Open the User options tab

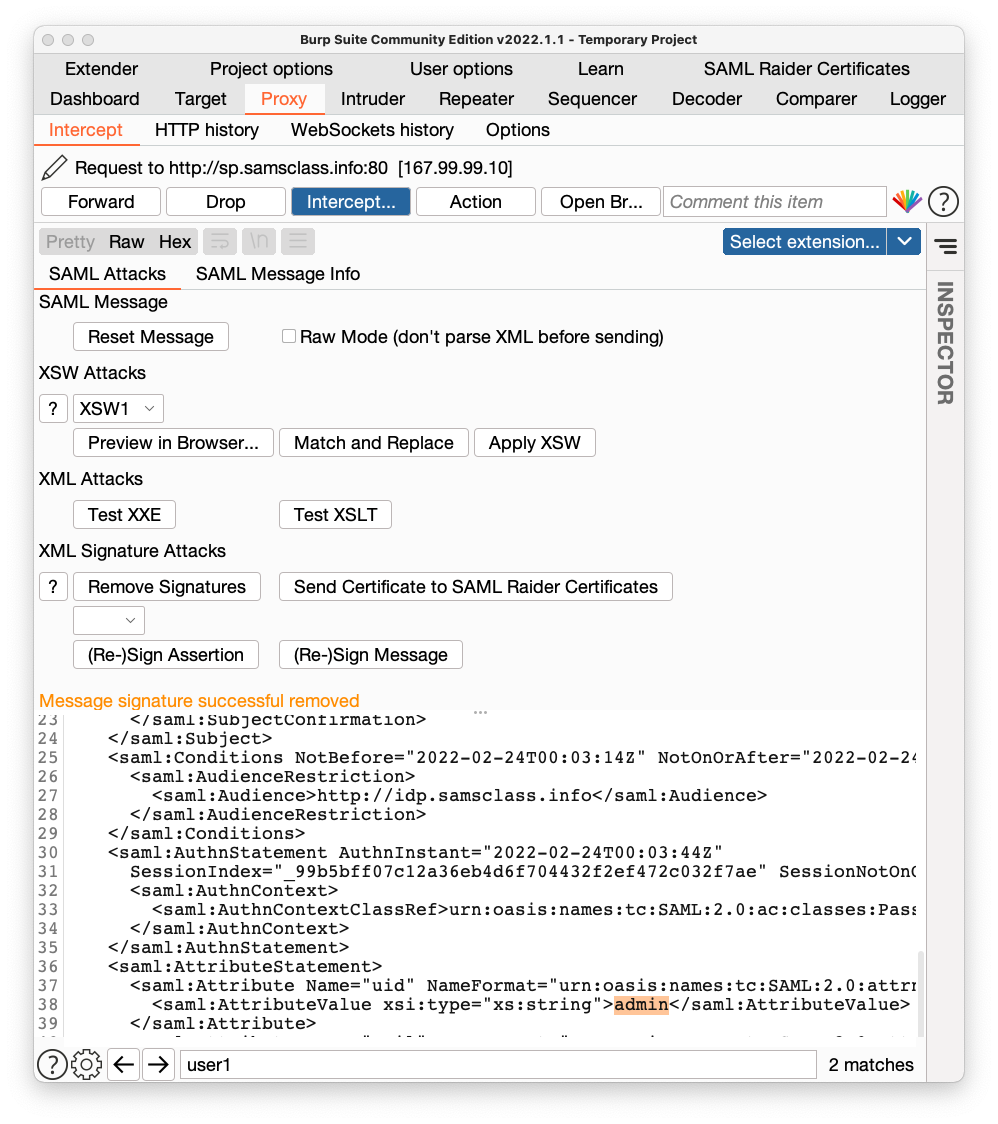pyautogui.click(x=461, y=69)
